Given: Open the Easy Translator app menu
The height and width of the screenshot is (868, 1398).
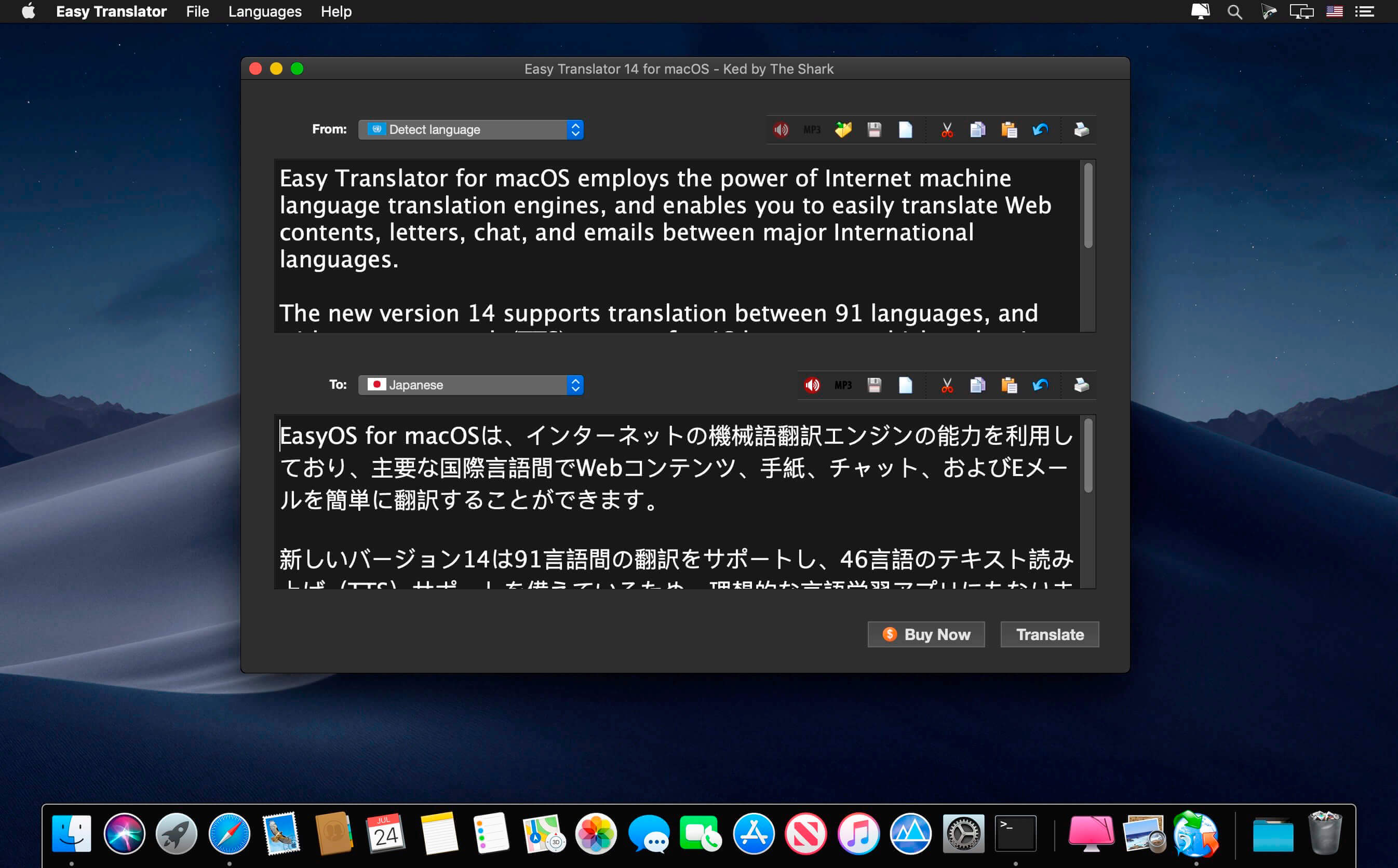Looking at the screenshot, I should [x=111, y=11].
